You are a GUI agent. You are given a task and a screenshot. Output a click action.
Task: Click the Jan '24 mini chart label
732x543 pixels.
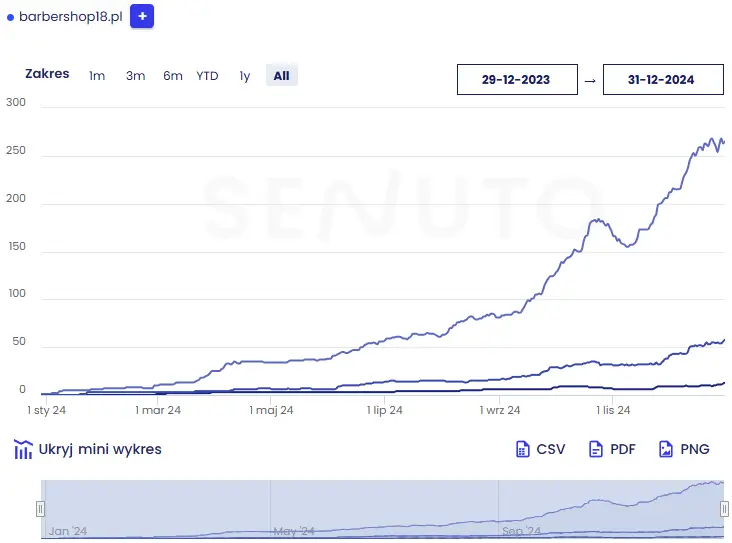(68, 531)
